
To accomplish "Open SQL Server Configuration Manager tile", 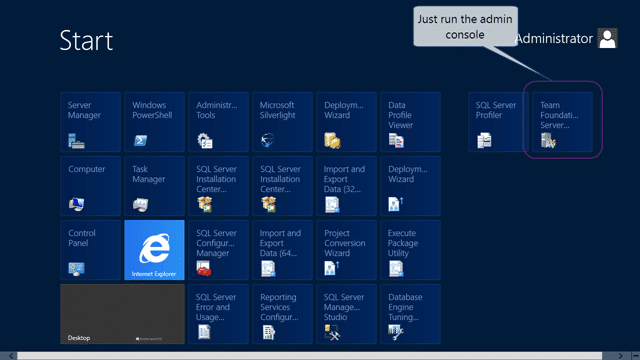I will [x=218, y=250].
